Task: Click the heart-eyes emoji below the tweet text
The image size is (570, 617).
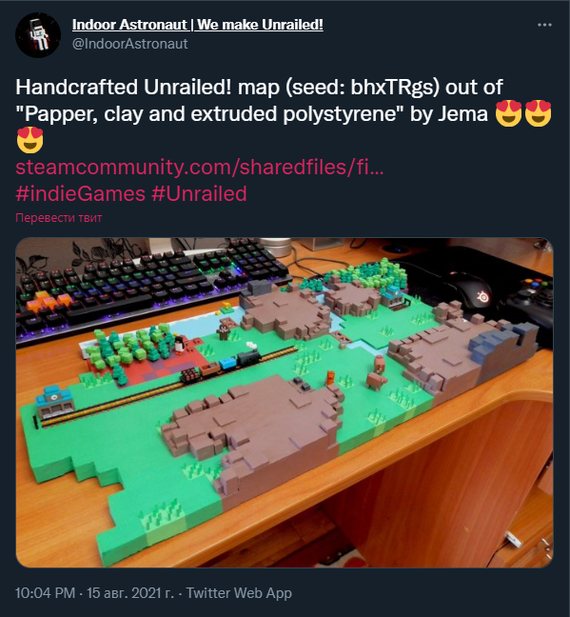Action: pyautogui.click(x=30, y=140)
